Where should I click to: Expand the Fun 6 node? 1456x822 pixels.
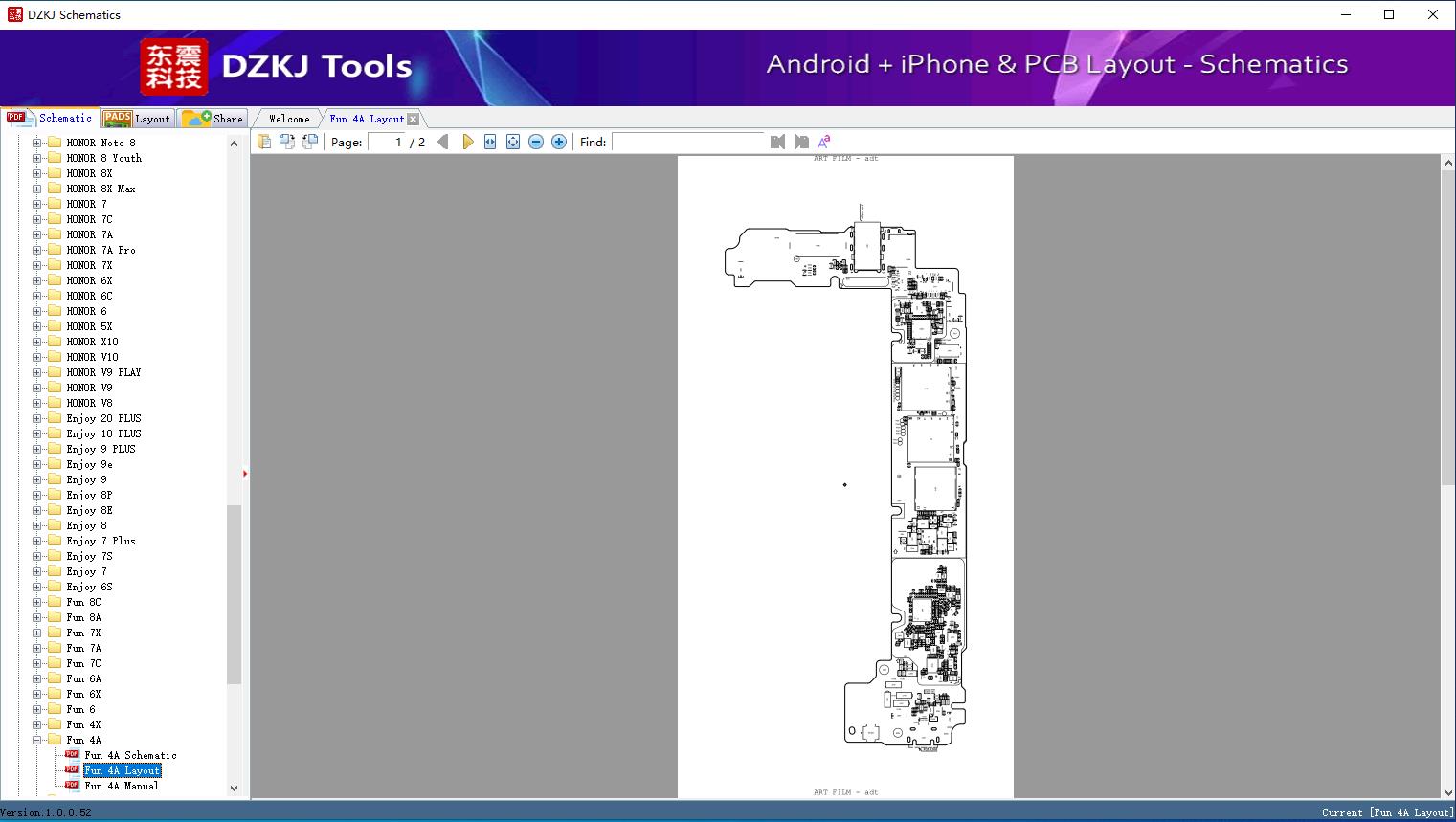point(37,709)
